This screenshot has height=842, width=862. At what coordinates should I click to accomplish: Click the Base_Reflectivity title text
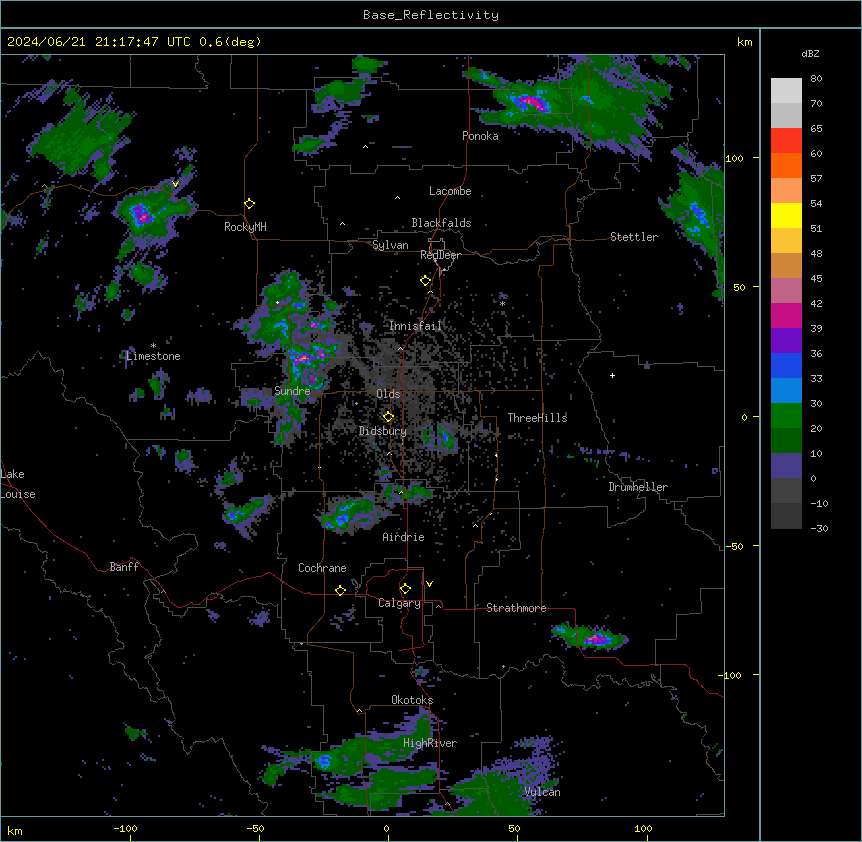(x=431, y=15)
